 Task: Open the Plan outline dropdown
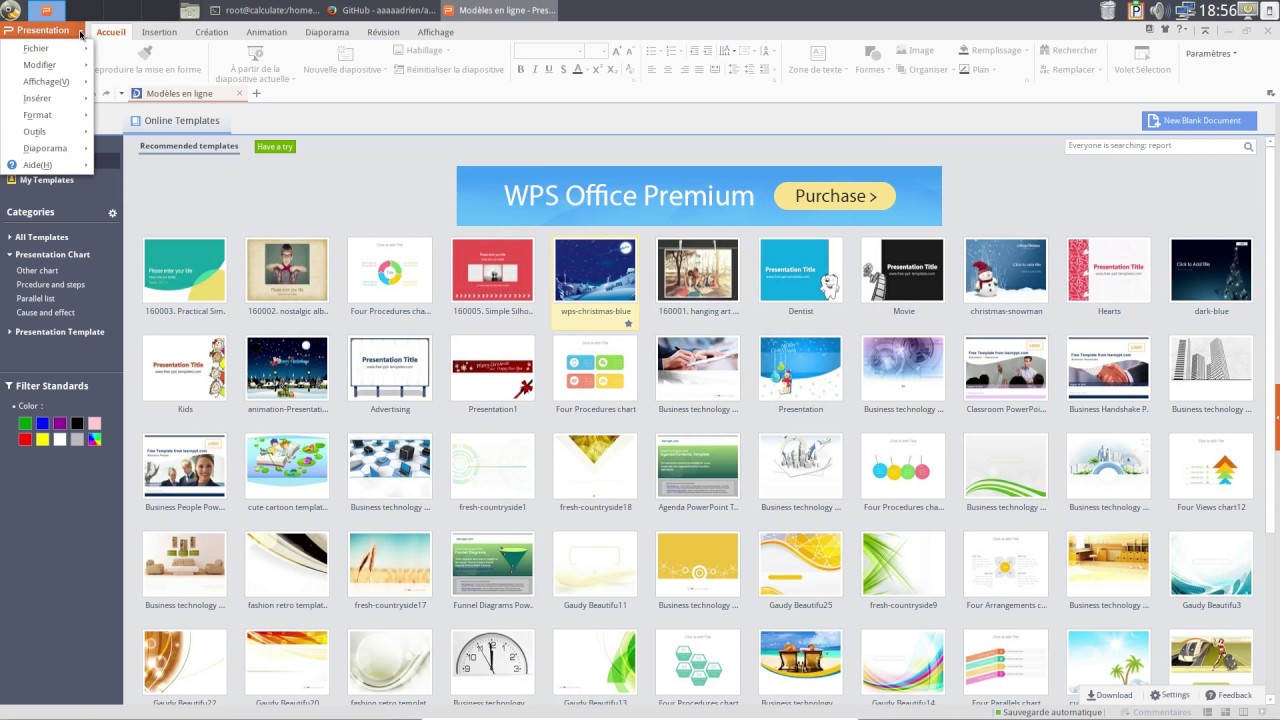(978, 70)
